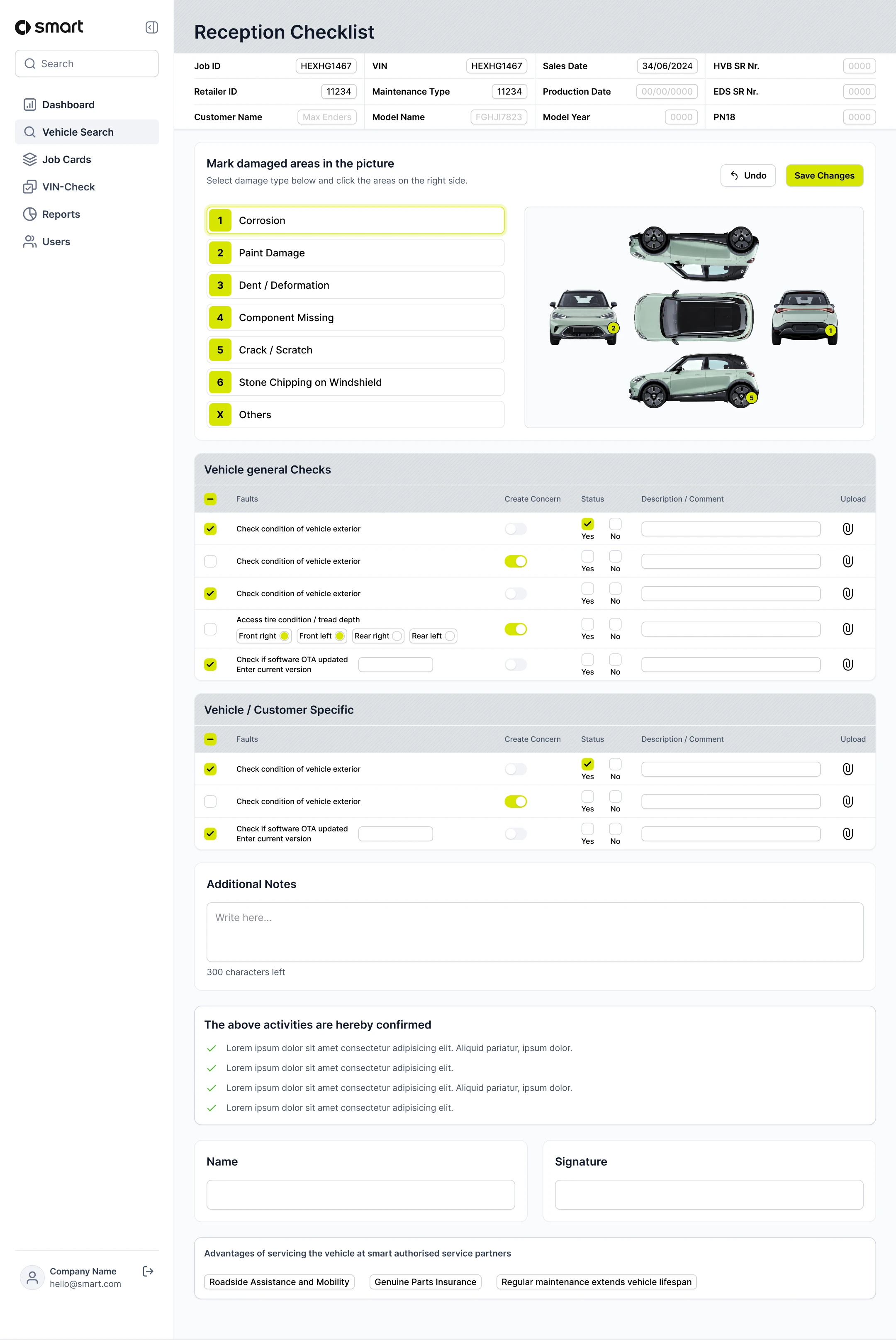896x1340 pixels.
Task: Click the Additional Notes text area
Action: click(x=534, y=932)
